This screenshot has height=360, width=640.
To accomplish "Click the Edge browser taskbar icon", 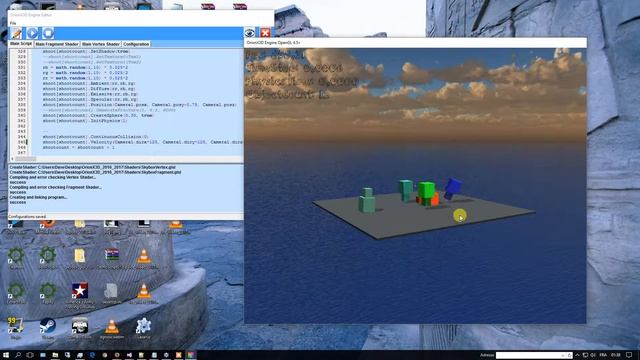I will pyautogui.click(x=92, y=355).
